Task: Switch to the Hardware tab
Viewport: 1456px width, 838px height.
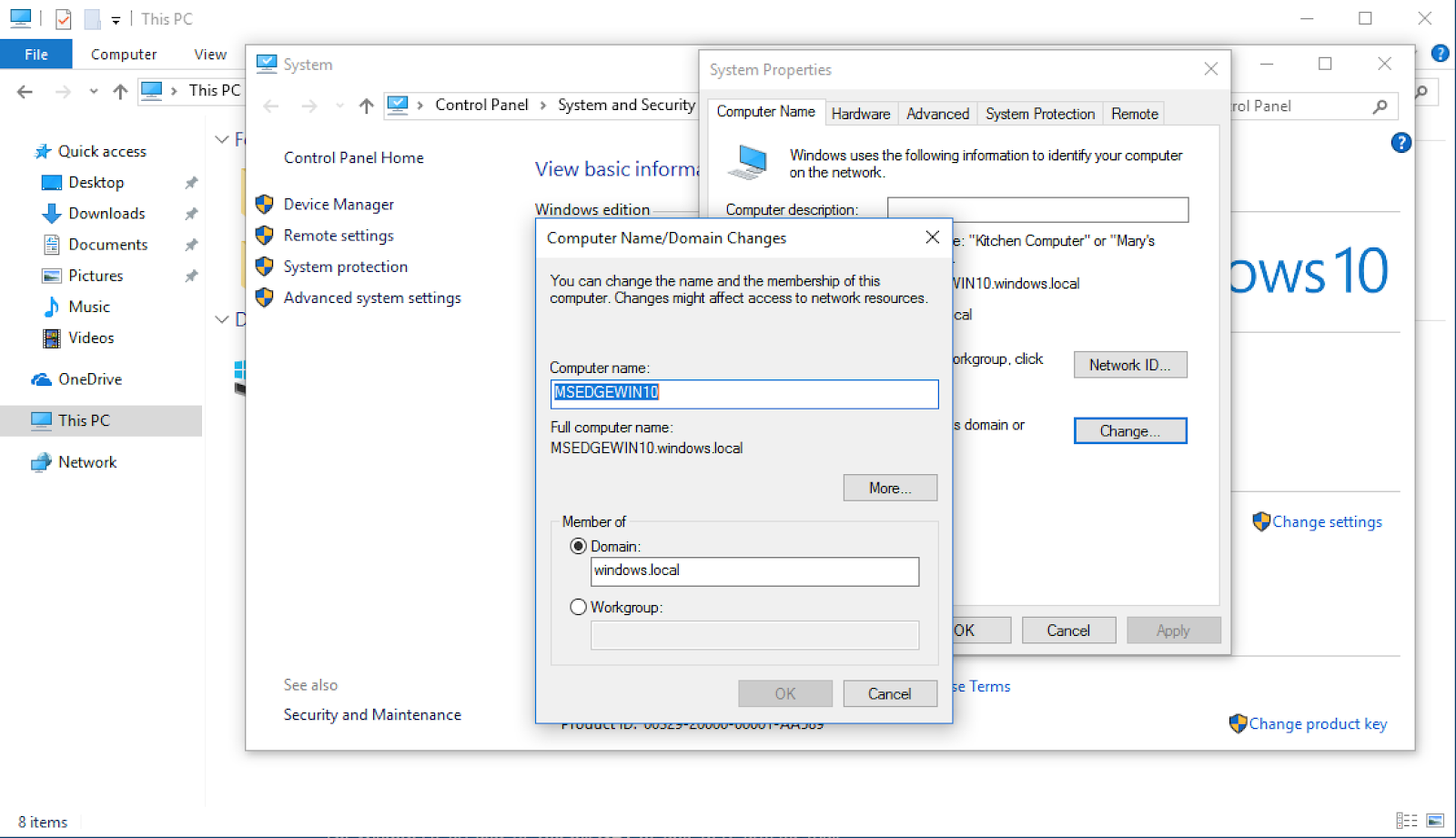Action: 861,114
